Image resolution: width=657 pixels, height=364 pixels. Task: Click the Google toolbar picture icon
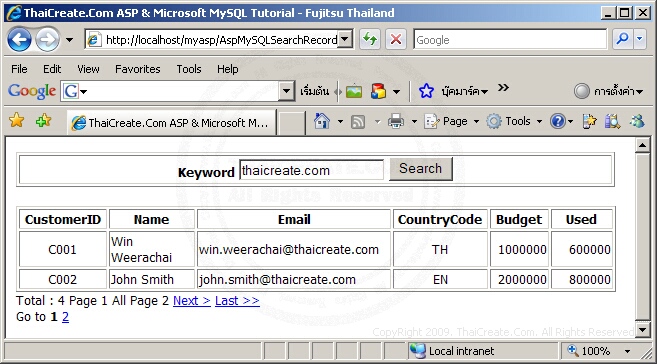coord(354,91)
